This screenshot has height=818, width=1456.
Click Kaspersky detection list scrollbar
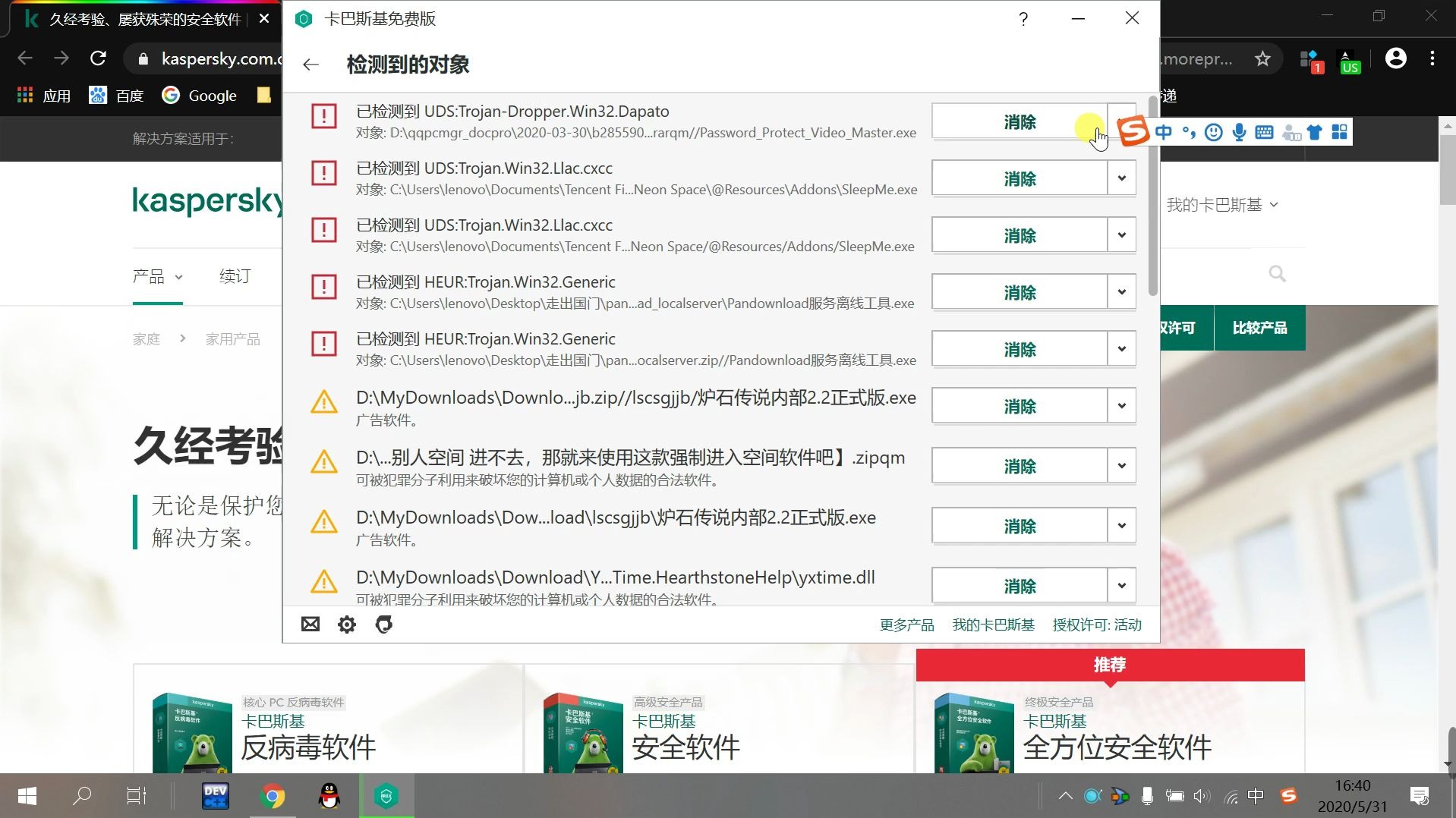click(x=1152, y=196)
